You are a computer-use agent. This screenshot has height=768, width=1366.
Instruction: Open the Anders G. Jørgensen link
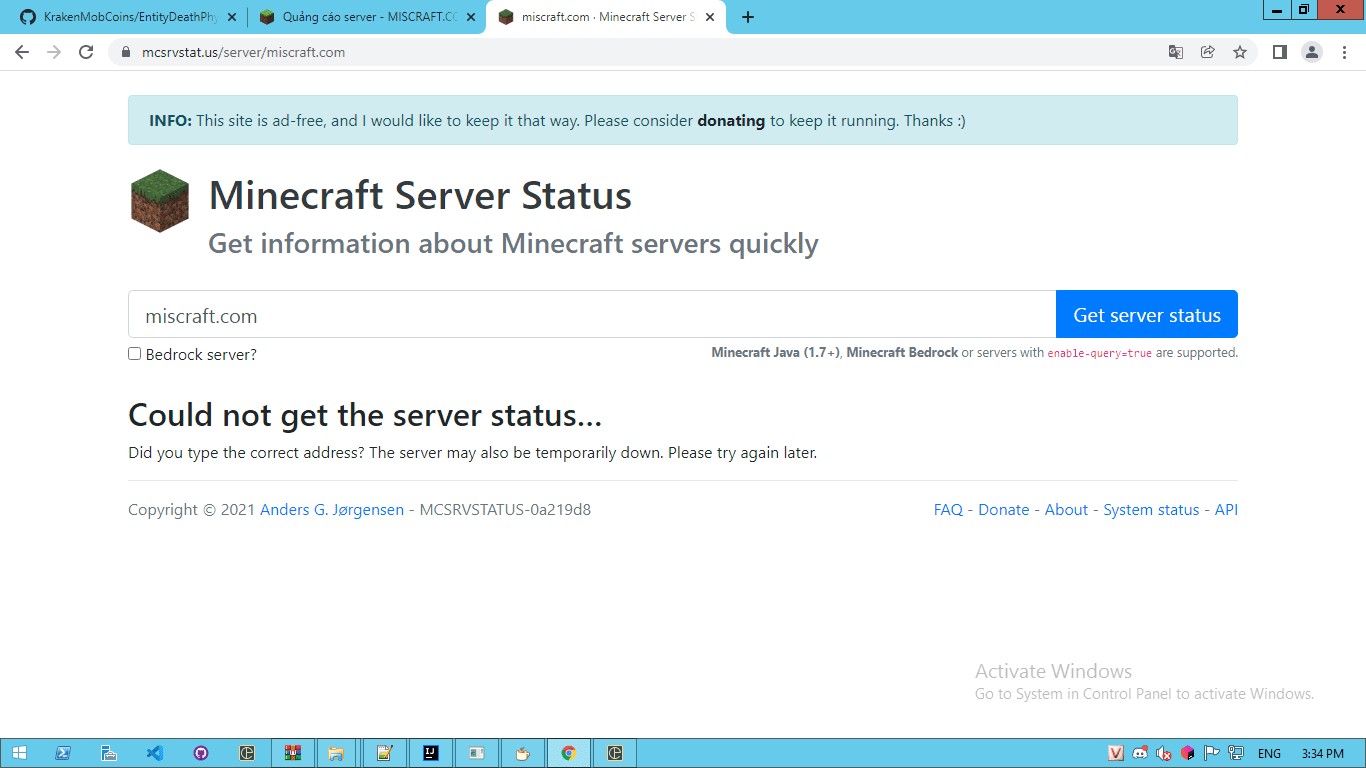(332, 510)
